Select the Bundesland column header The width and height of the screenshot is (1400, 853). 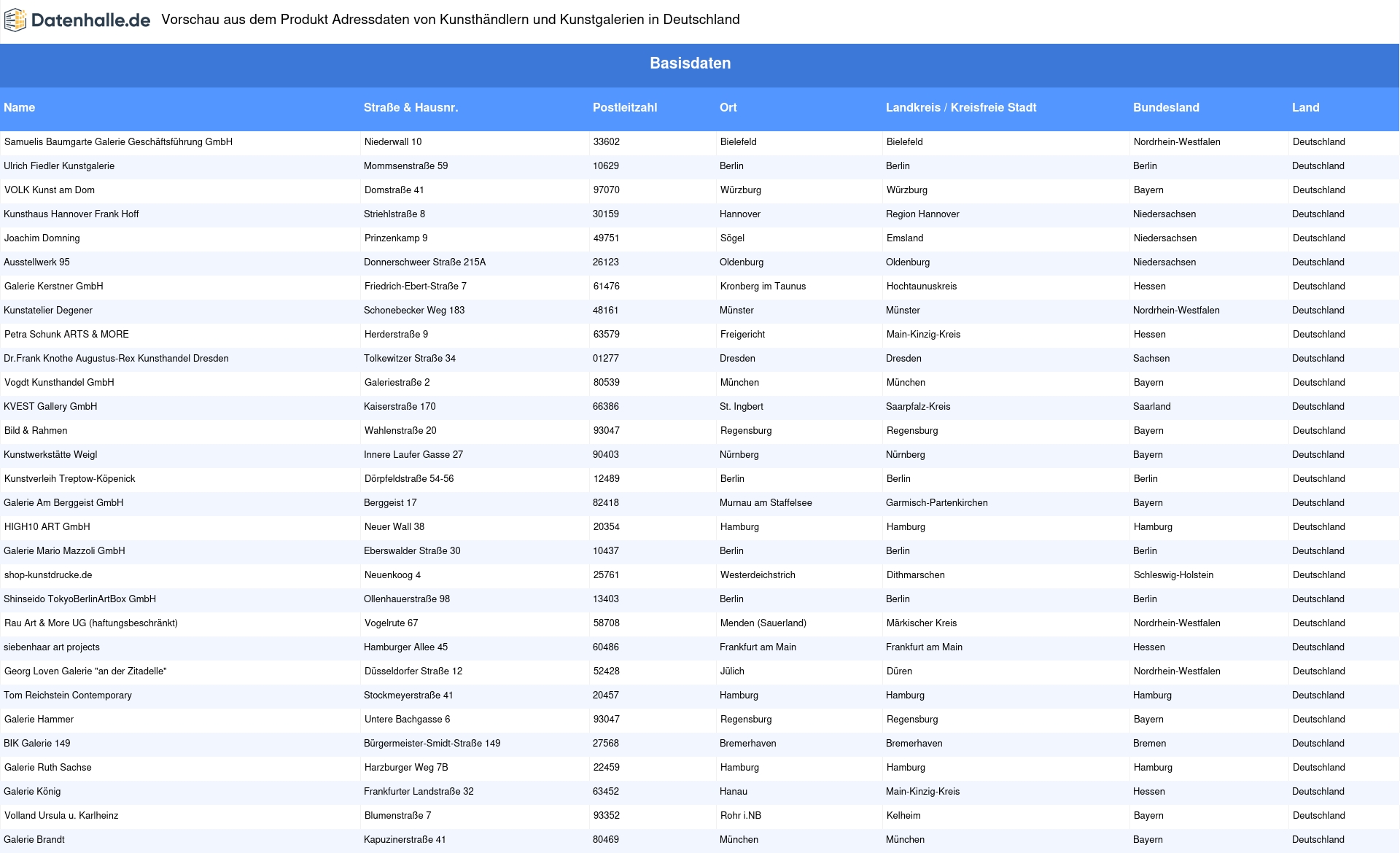click(x=1165, y=108)
